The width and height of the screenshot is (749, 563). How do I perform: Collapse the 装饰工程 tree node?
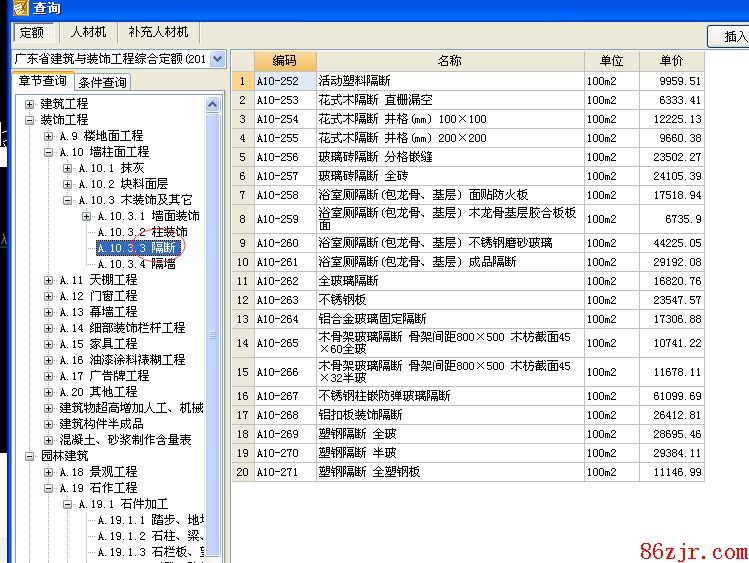point(30,120)
